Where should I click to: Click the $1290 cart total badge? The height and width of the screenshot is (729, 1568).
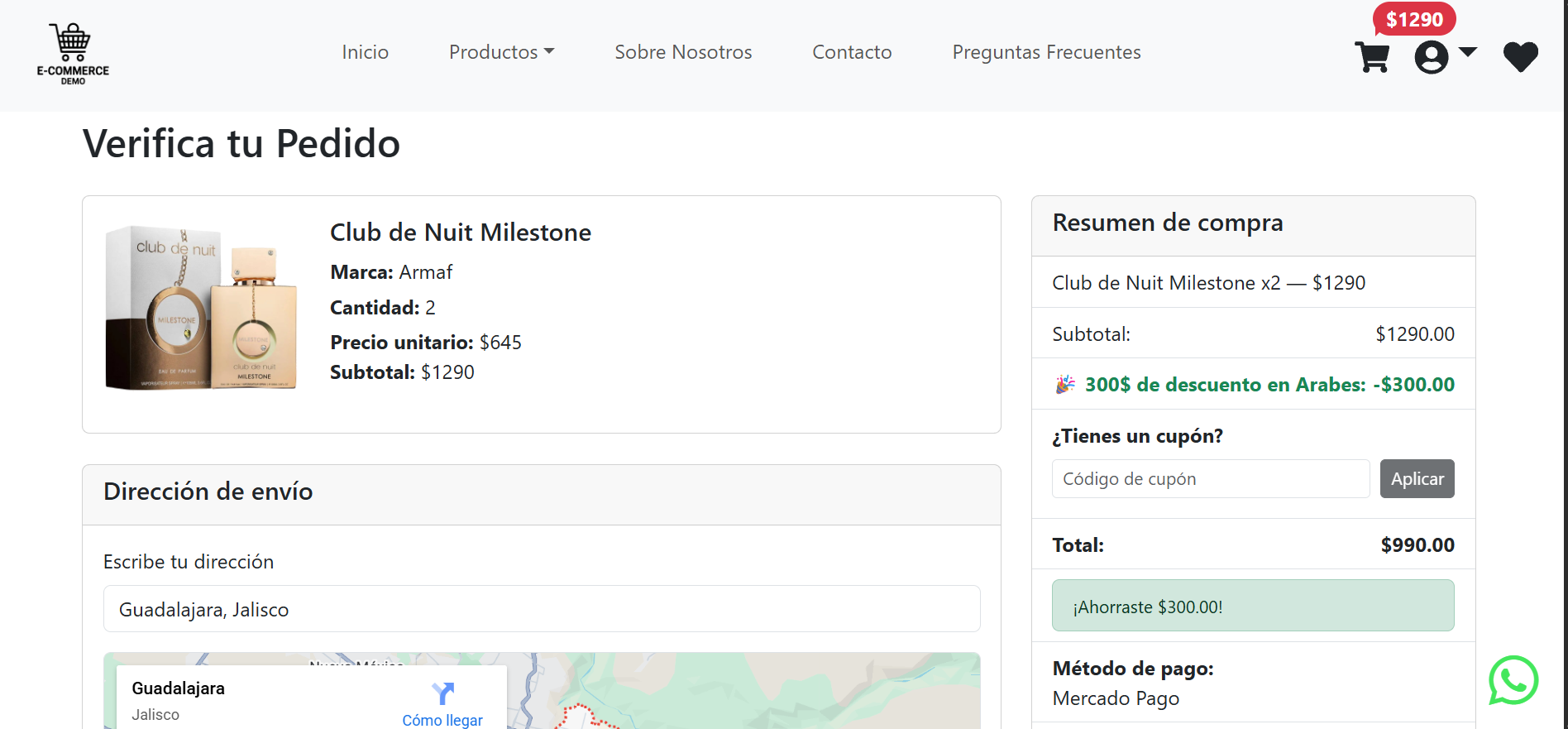[x=1414, y=20]
